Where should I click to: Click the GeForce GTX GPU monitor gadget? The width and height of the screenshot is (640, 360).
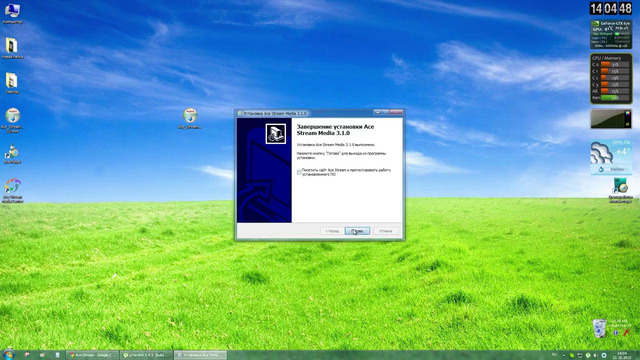[x=611, y=34]
